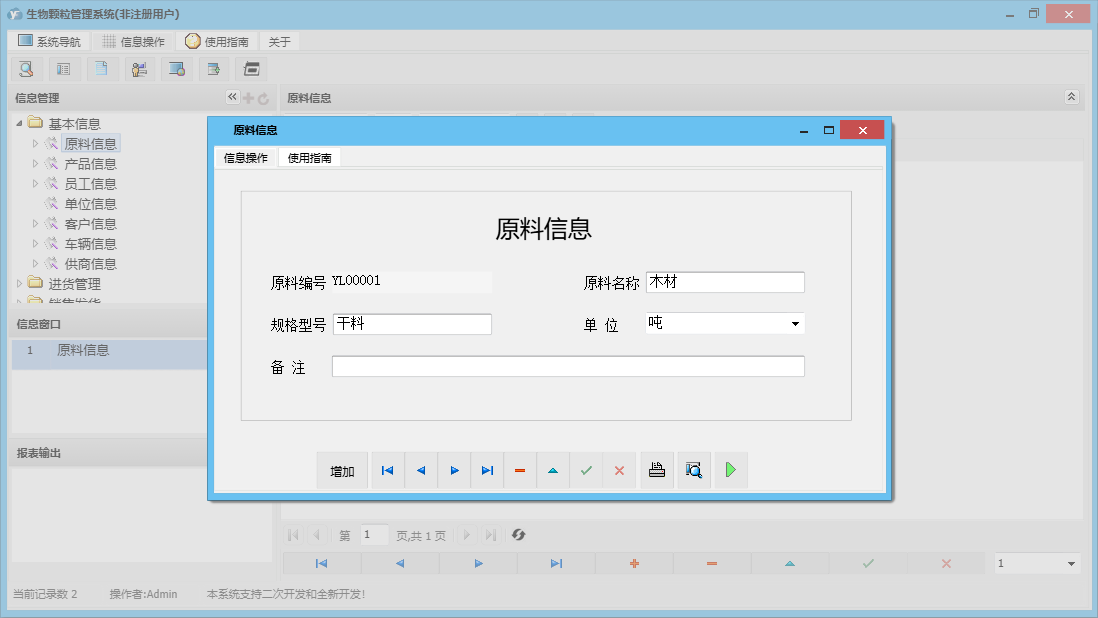Open the report list tool on toolbar

64,69
